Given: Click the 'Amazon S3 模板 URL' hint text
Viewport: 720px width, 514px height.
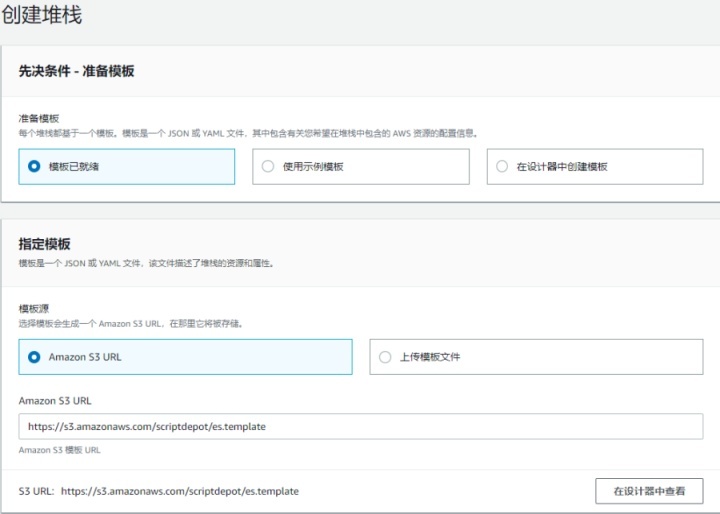Looking at the screenshot, I should [x=59, y=450].
